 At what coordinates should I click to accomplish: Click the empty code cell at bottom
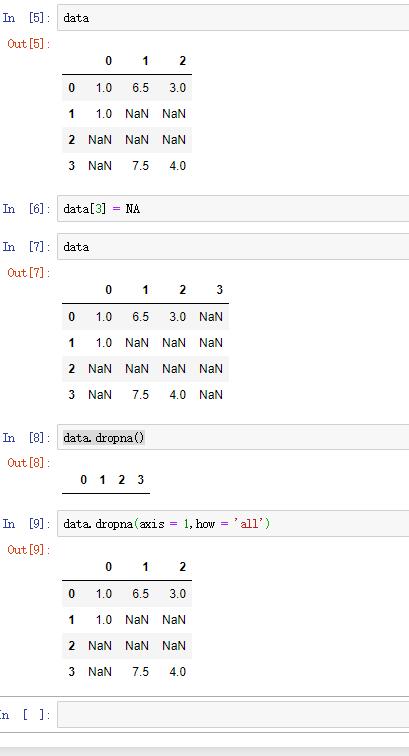tap(233, 714)
